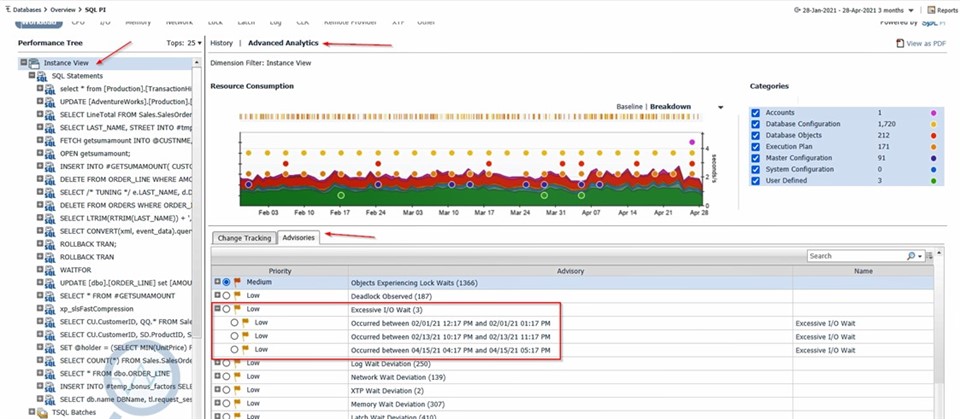Screen dimensions: 960x419
Task: Select radio for 02/01/21 12:17 PM occurrence
Action: click(x=234, y=323)
